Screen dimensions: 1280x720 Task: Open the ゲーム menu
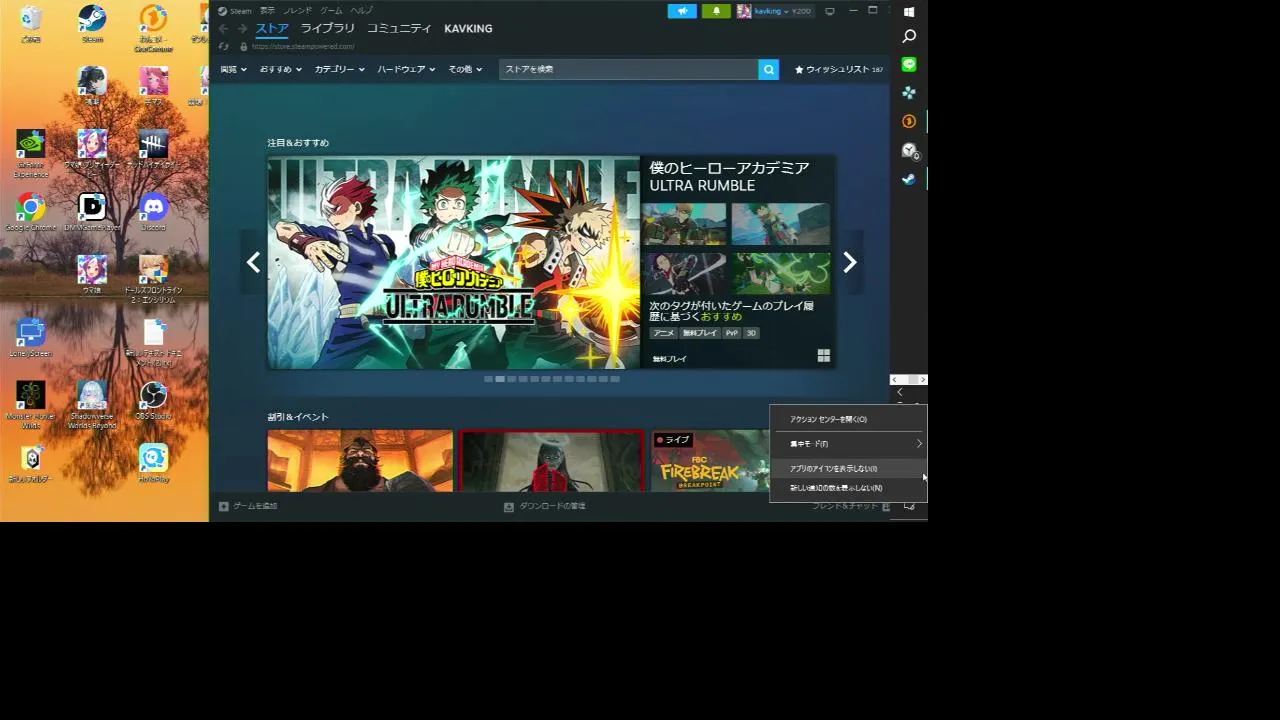point(331,10)
